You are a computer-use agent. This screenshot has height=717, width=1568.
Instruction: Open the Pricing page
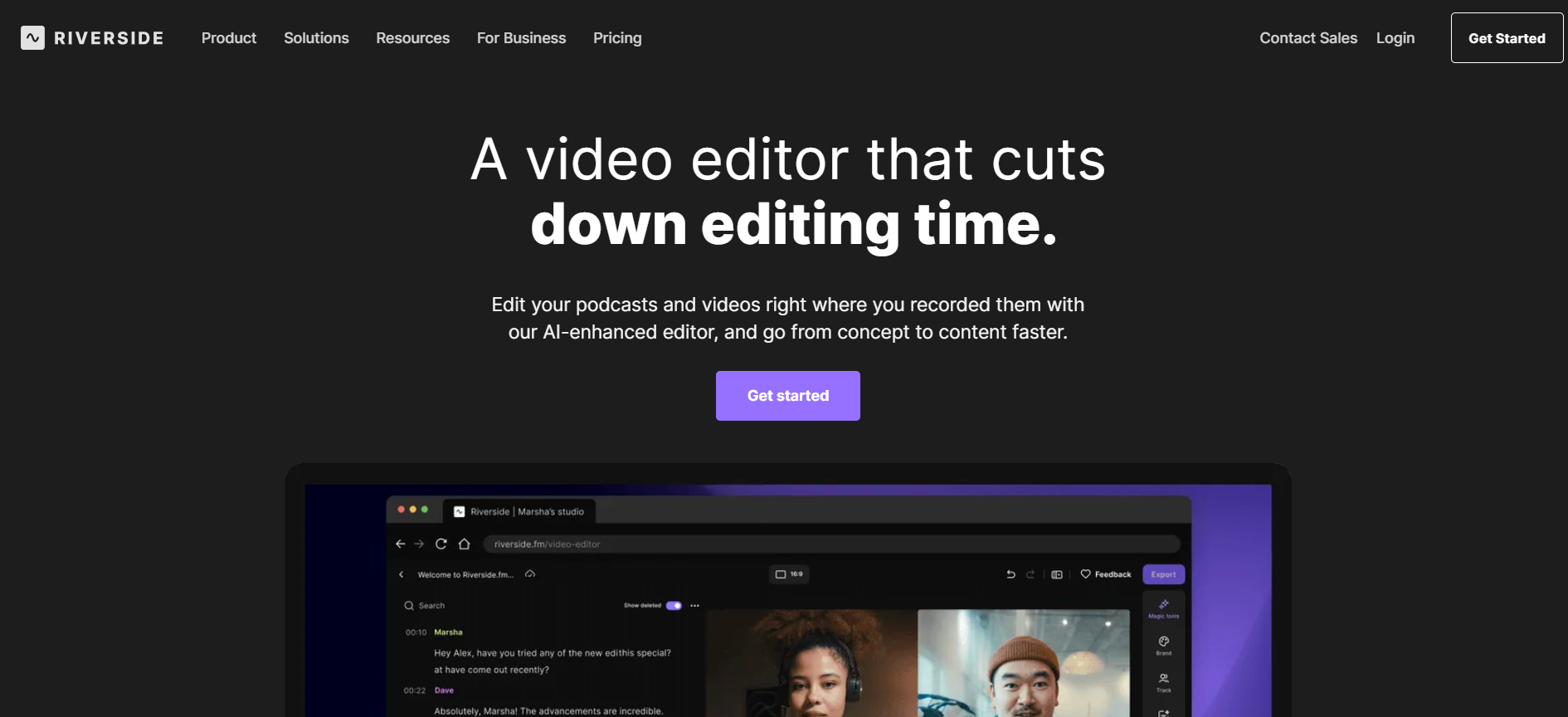pos(617,38)
